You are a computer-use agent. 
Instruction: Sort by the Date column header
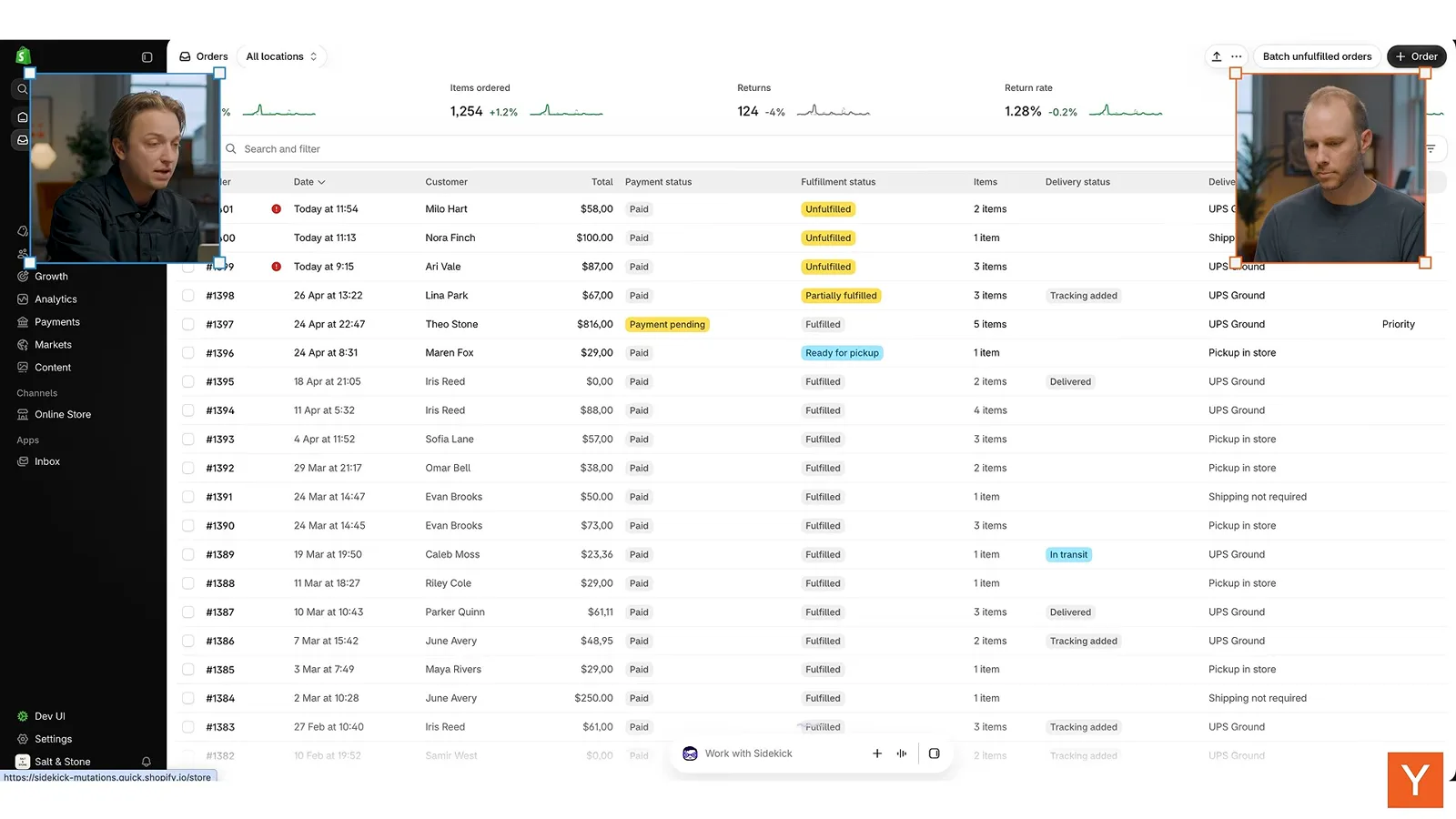click(309, 182)
